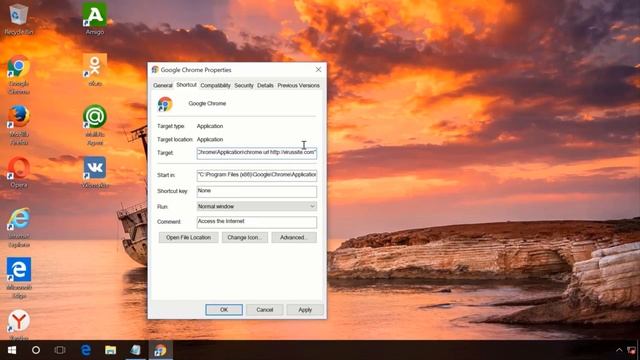640x360 pixels.
Task: Switch to the Previous Versions tab
Action: tap(298, 85)
